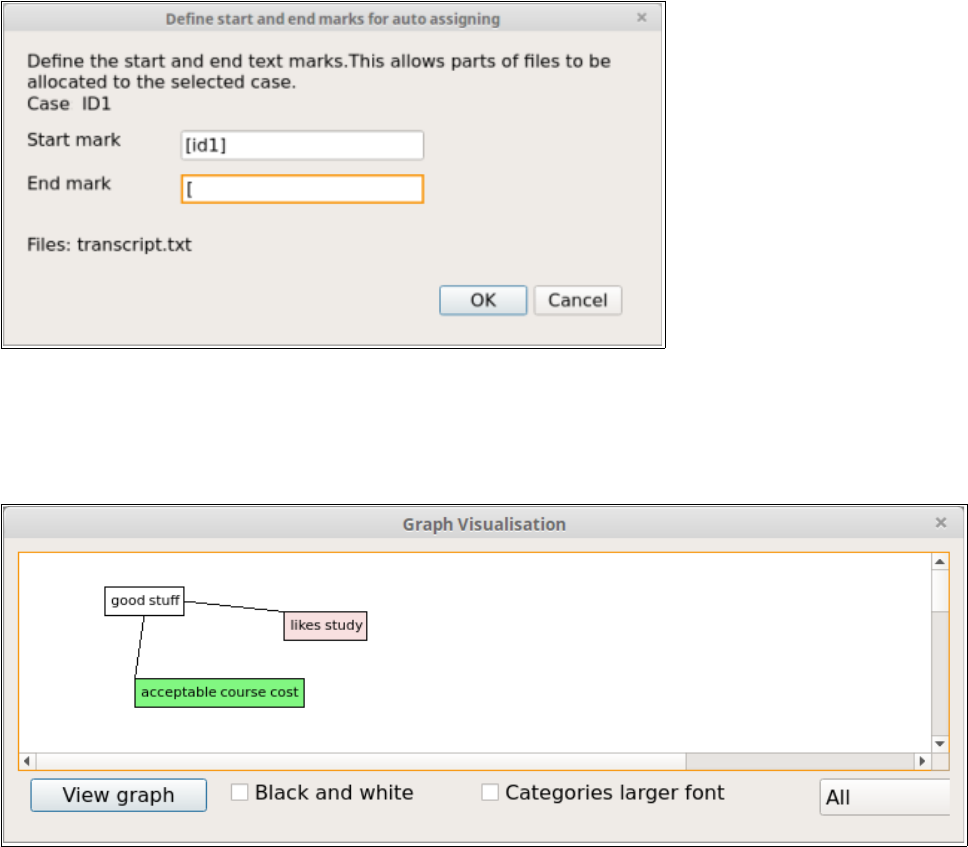
Task: Click the horizontal scrollbar left arrow
Action: (27, 761)
